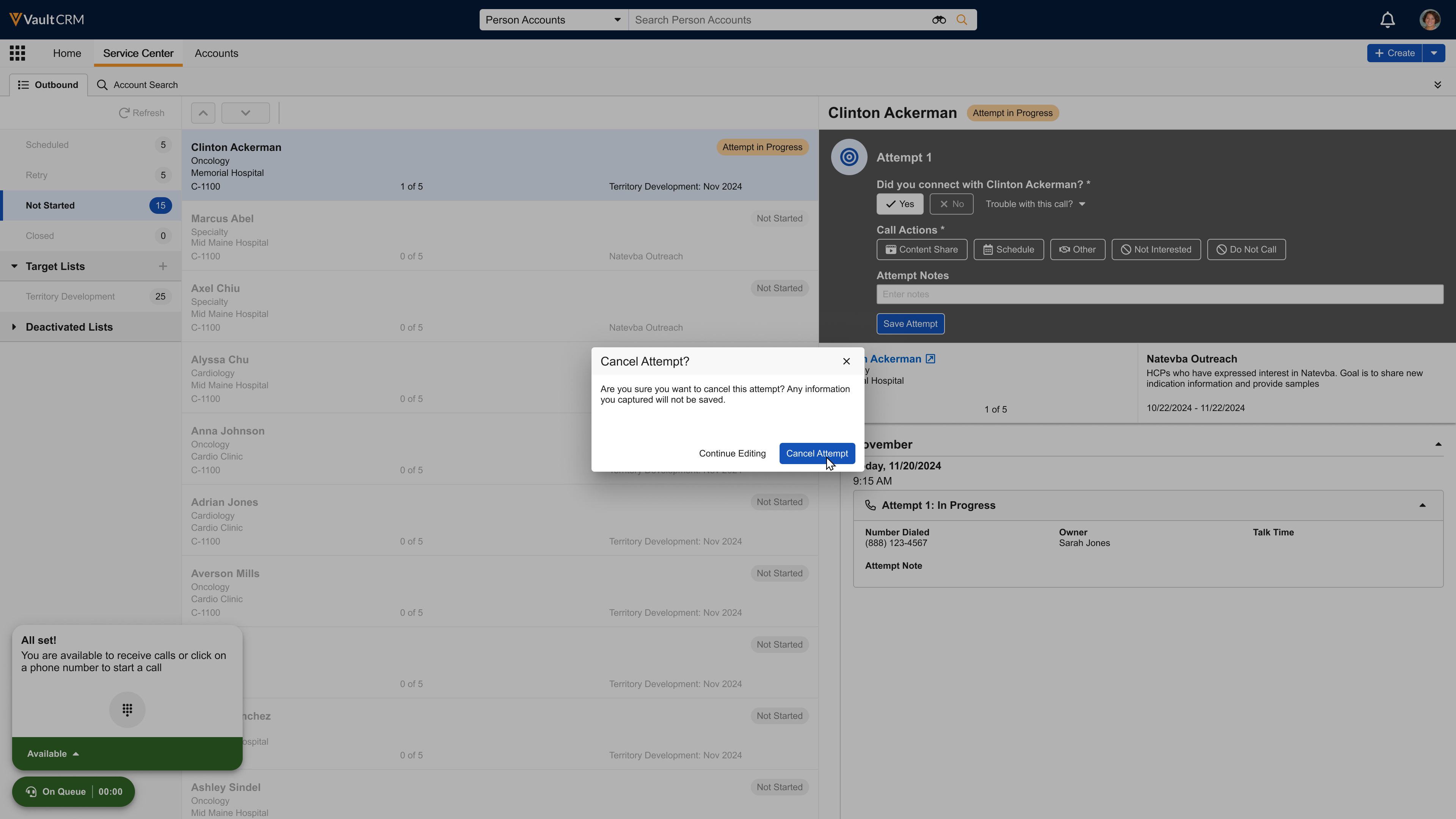Expand Trouble with this call dropdown
This screenshot has width=1456, height=819.
click(x=1035, y=204)
